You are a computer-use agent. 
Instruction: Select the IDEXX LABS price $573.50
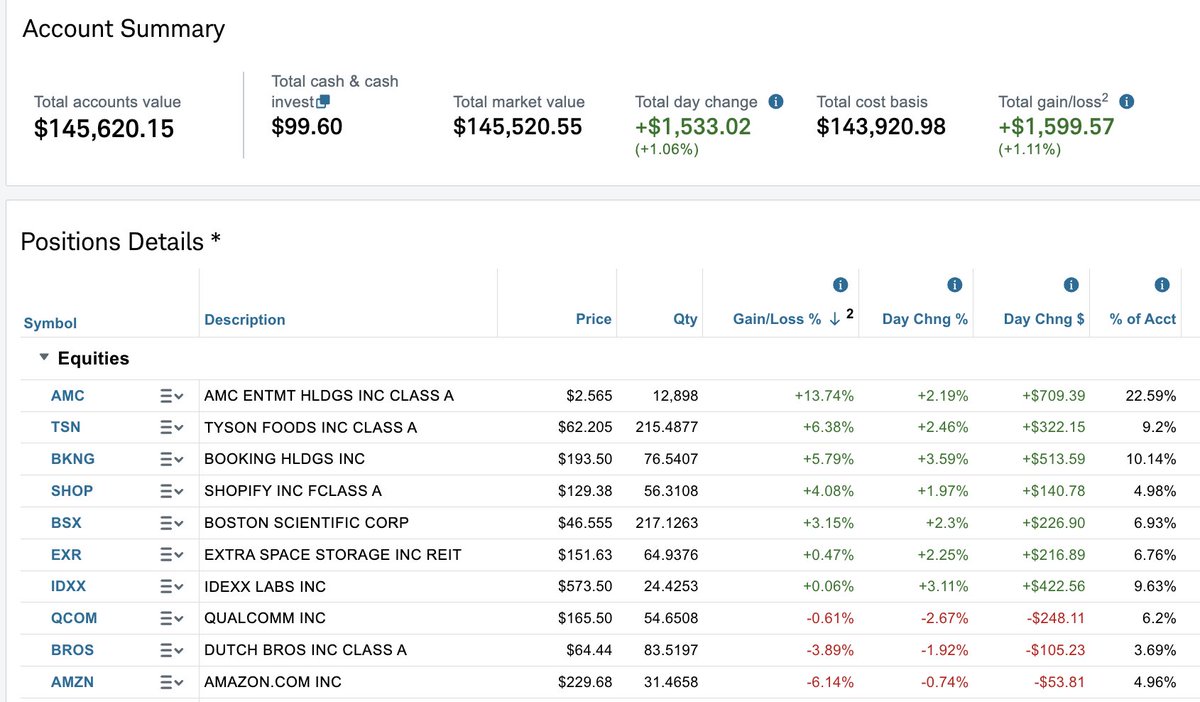pos(586,587)
